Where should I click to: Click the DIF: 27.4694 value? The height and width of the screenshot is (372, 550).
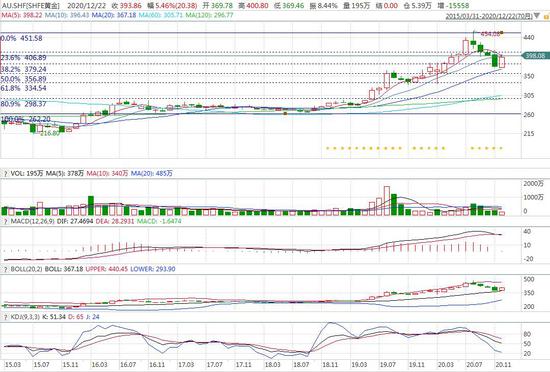74,222
